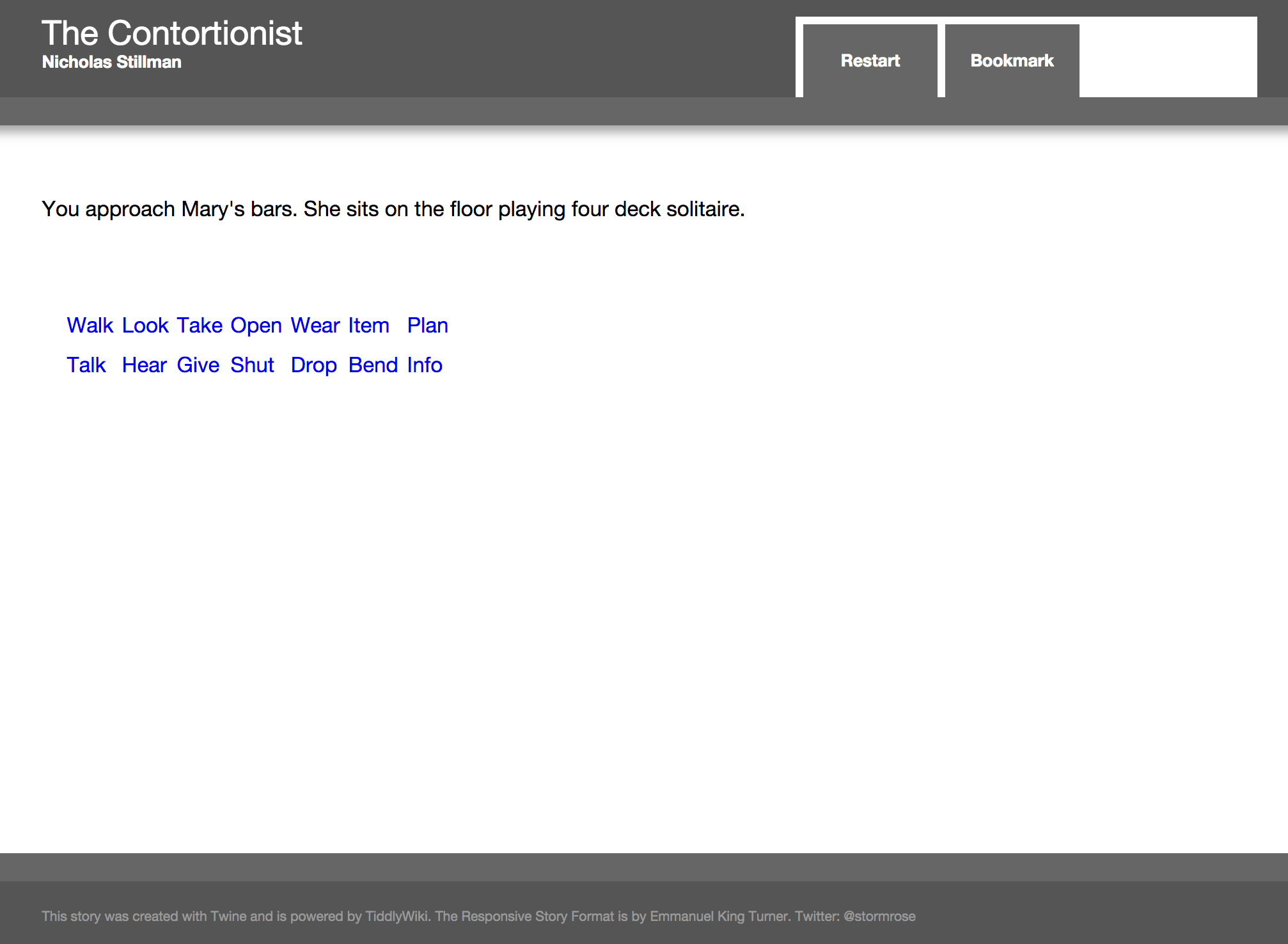Click the Mary's bars passage text

[393, 209]
